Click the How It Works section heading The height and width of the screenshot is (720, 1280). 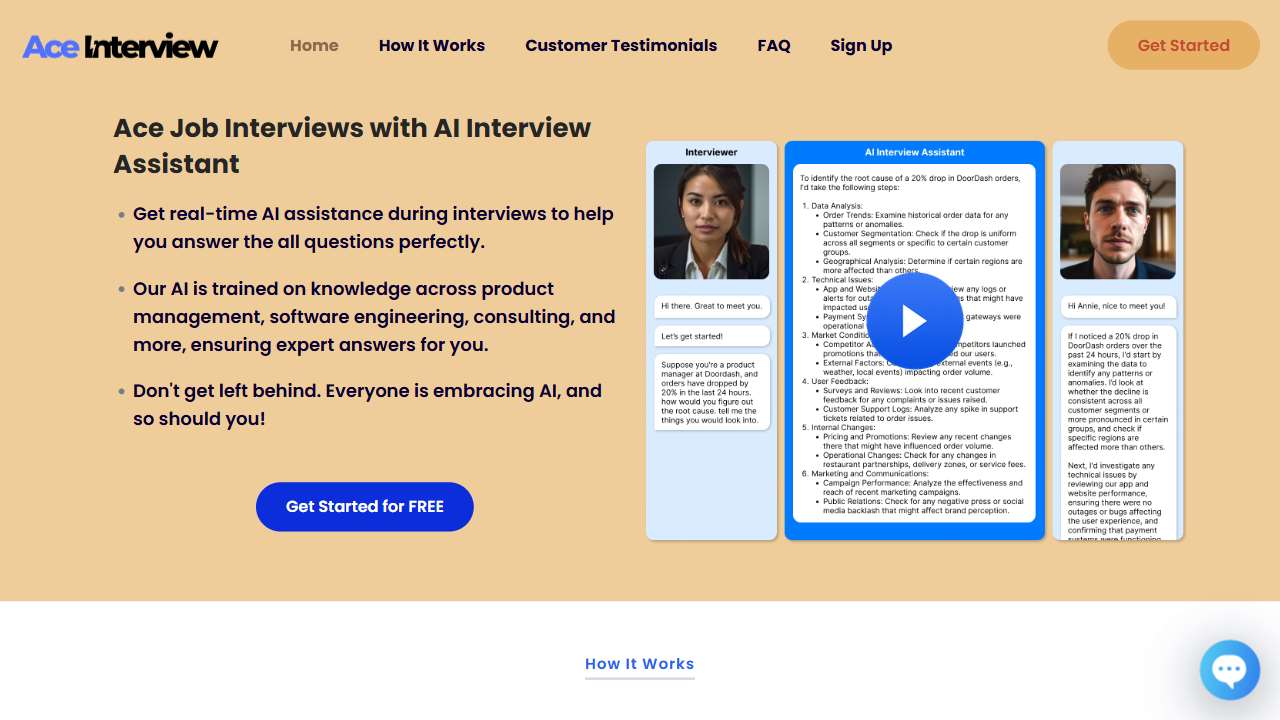coord(640,664)
